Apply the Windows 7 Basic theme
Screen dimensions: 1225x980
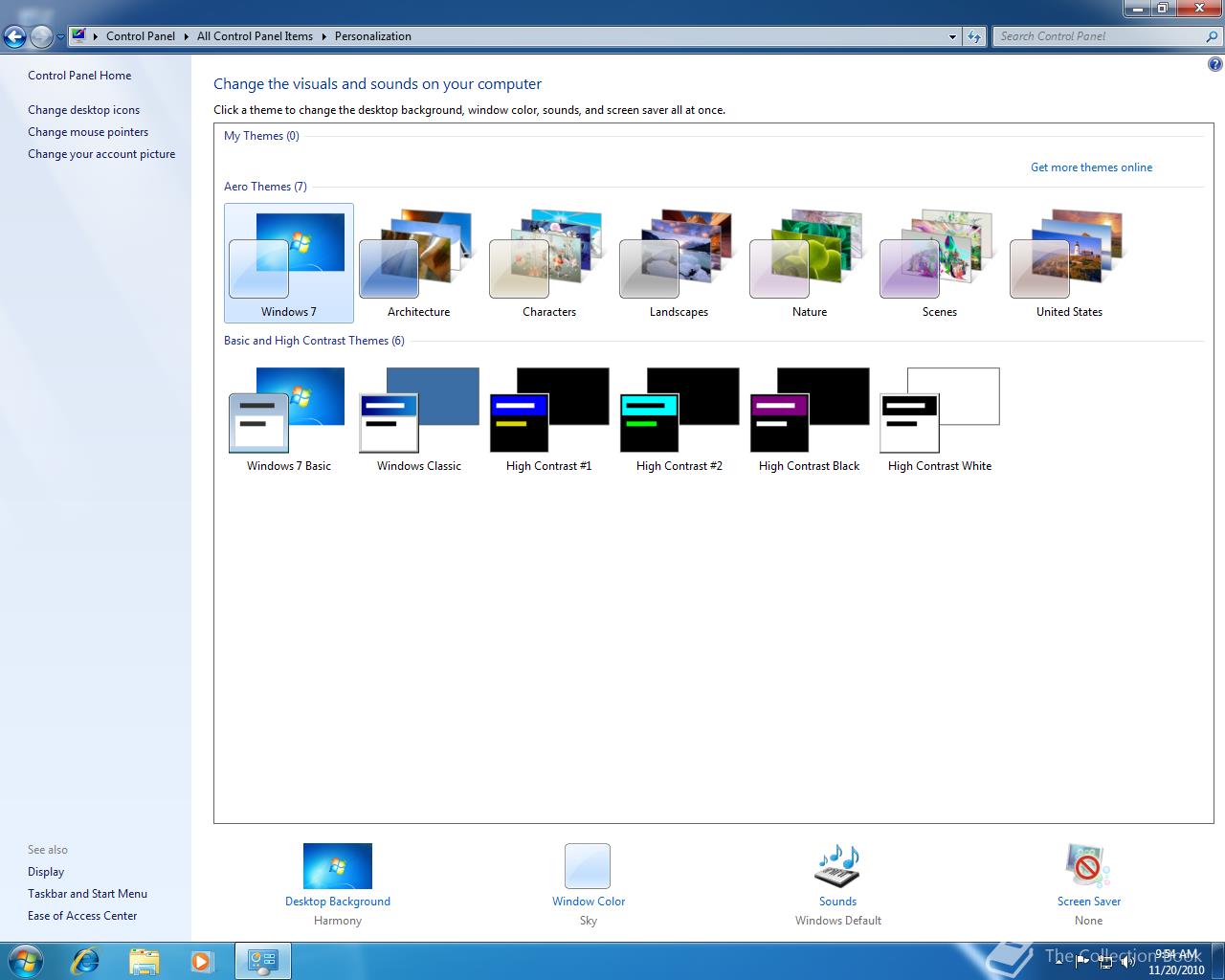(288, 418)
